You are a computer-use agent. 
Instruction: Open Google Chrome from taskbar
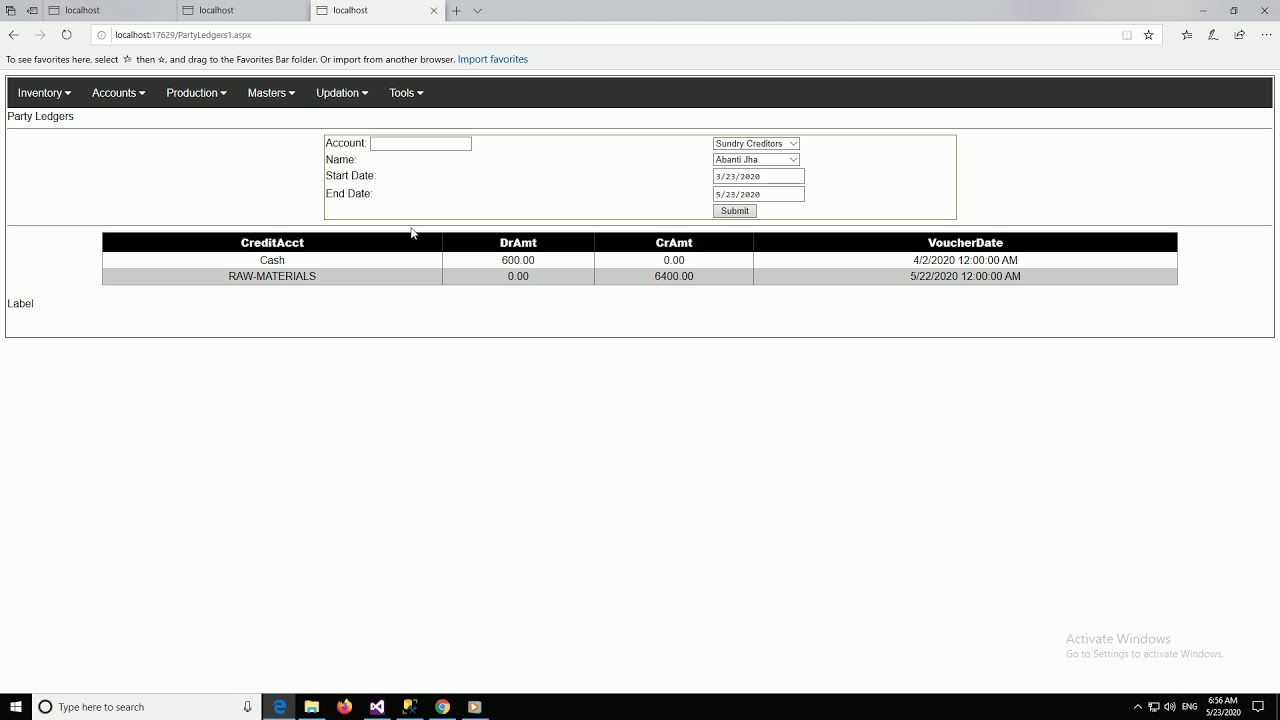pos(442,707)
